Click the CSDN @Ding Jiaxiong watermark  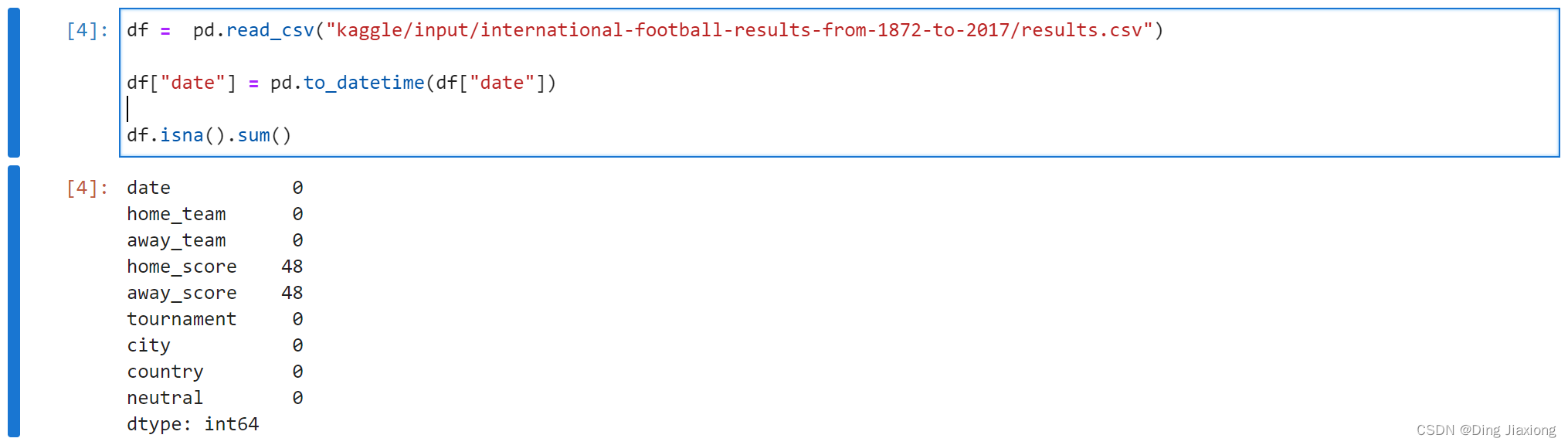coord(1486,430)
